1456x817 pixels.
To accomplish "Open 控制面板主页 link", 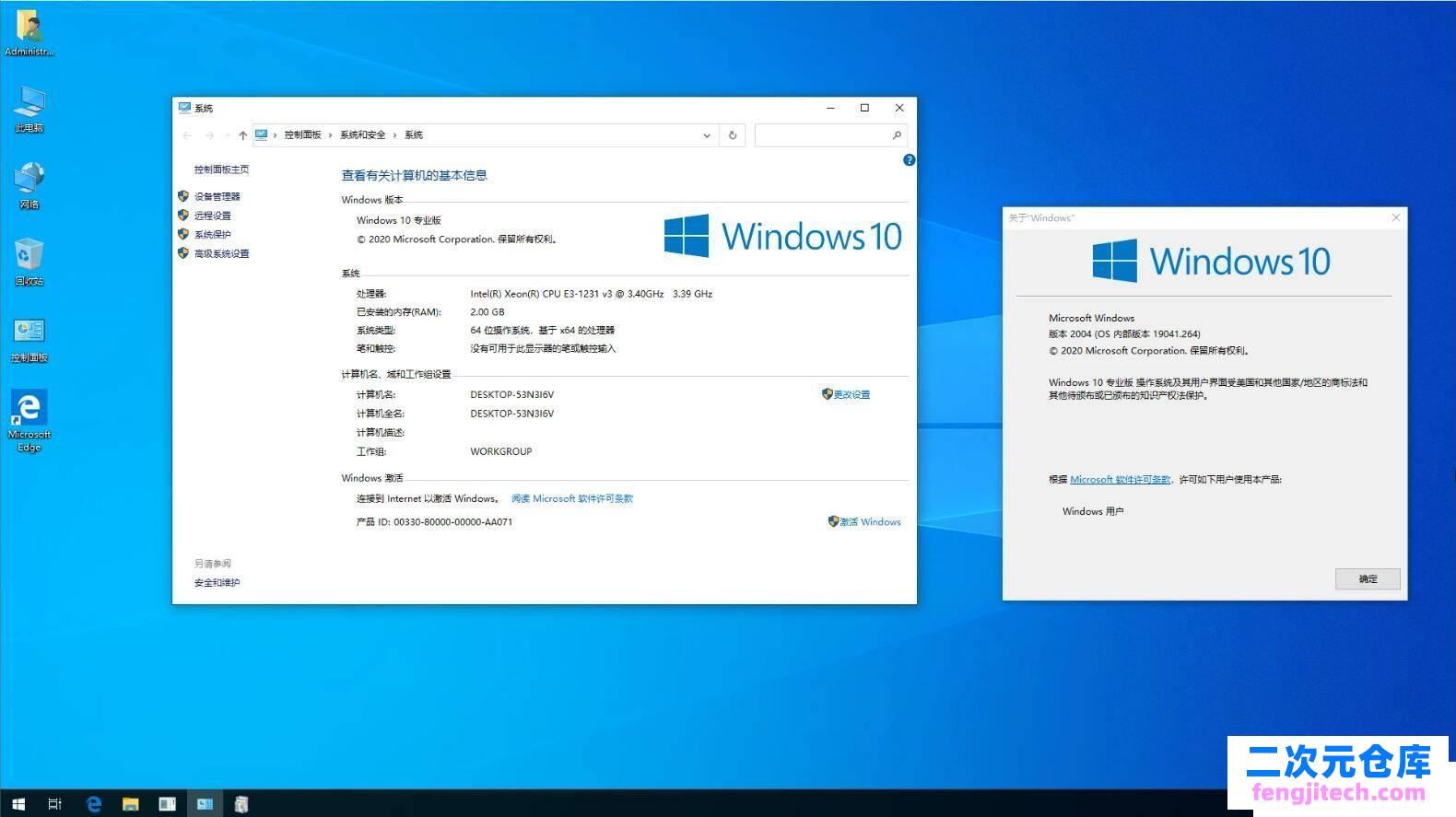I will 221,169.
